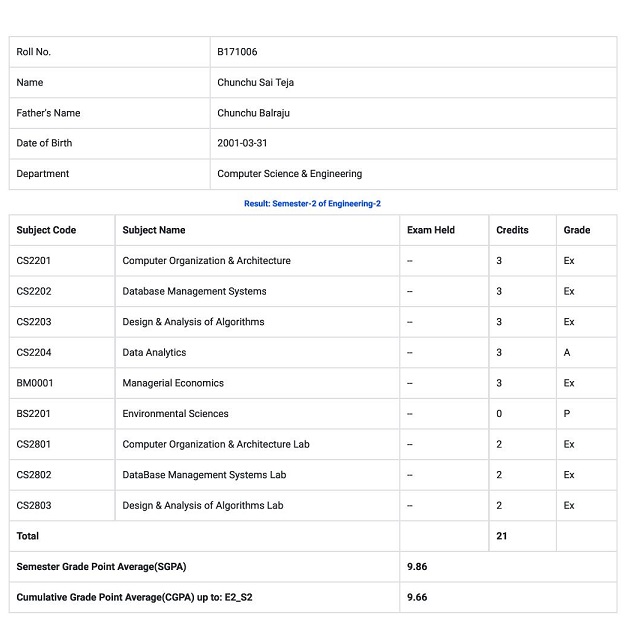
Task: Select the student name Chunchu Sai Teja
Action: point(255,82)
